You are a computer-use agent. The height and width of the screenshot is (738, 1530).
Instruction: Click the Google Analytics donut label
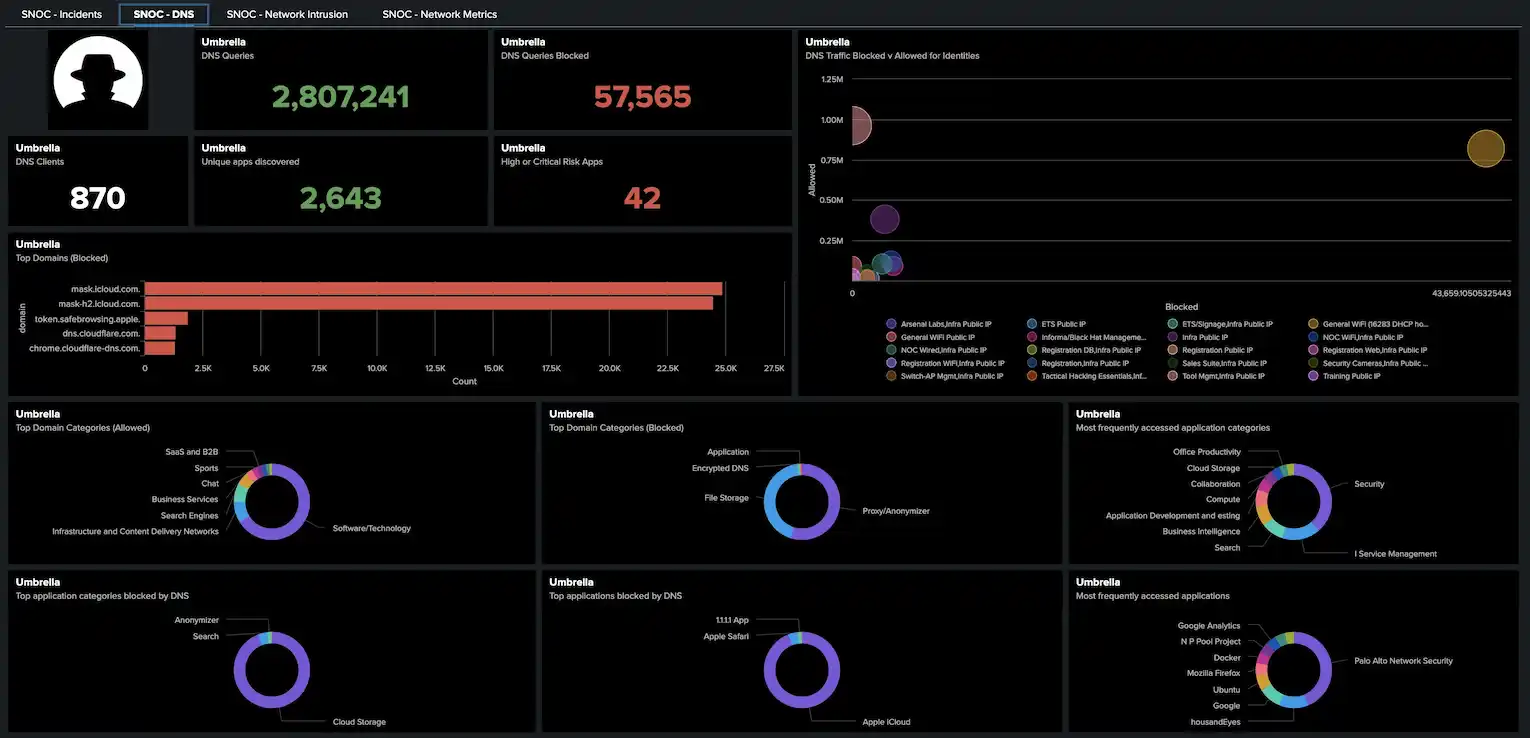pyautogui.click(x=1209, y=626)
